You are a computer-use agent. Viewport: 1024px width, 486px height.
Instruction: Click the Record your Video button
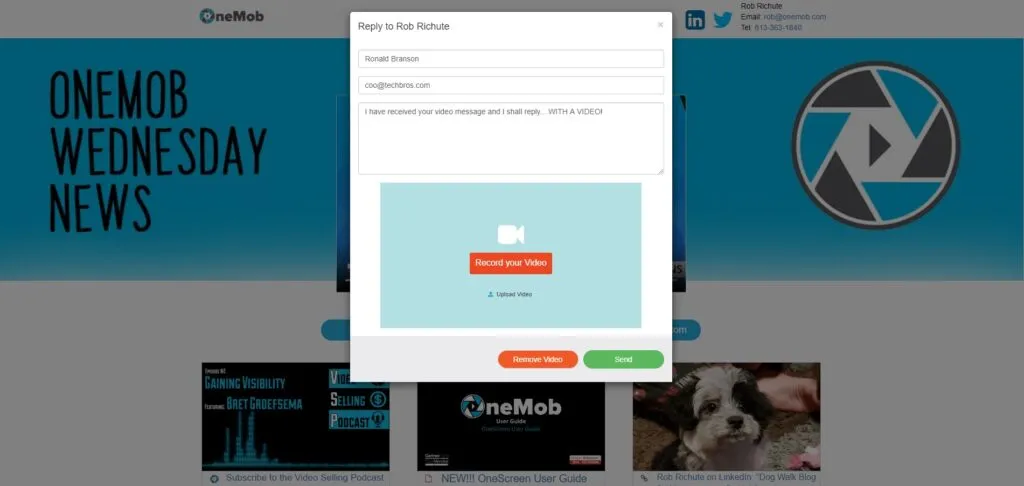pyautogui.click(x=511, y=263)
